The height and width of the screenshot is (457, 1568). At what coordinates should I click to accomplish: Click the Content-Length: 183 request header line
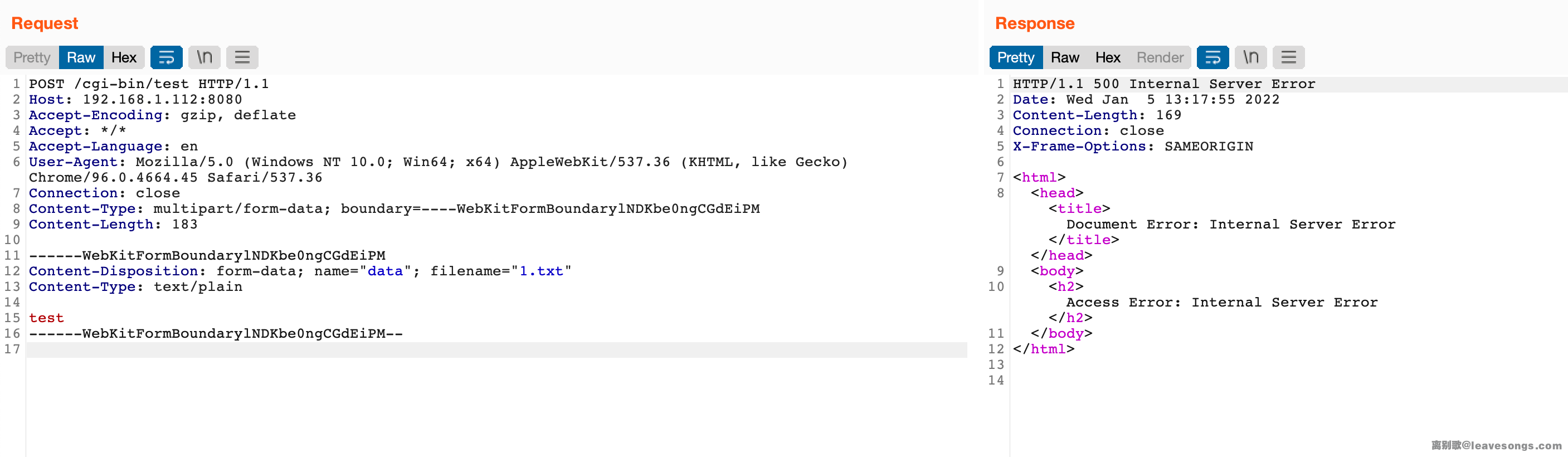[113, 225]
